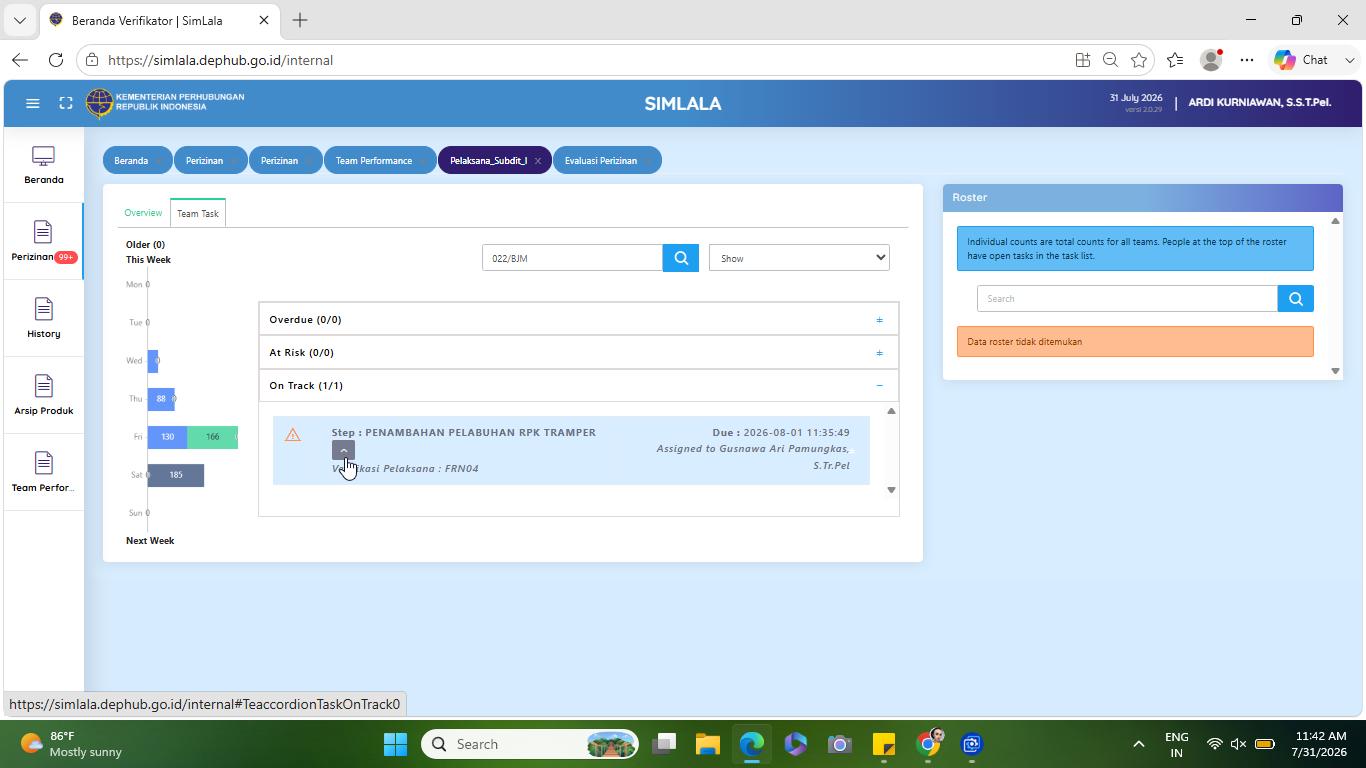The image size is (1366, 768).
Task: Open Team Performance sidebar icon
Action: [43, 463]
